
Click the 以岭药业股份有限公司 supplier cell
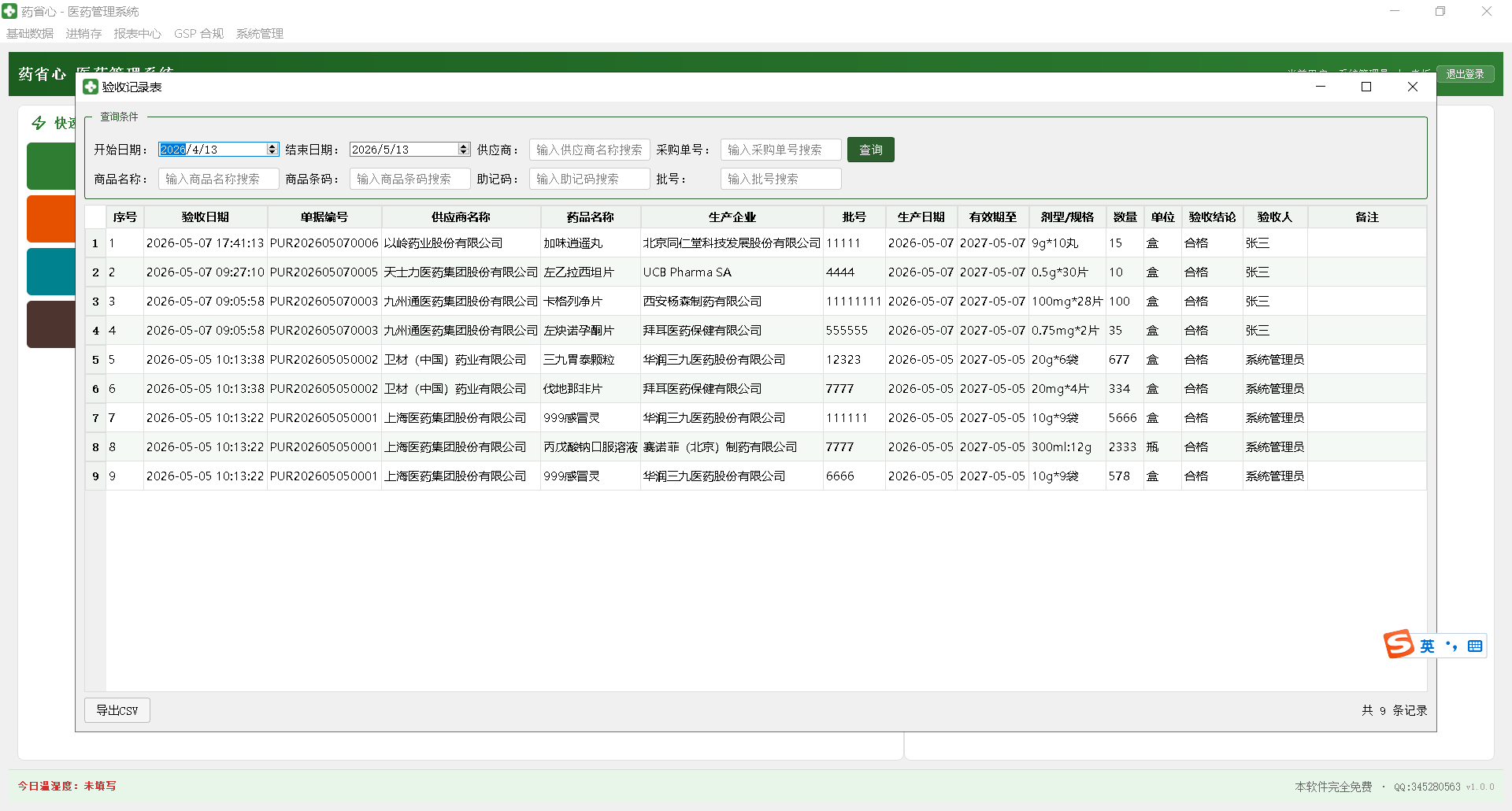coord(461,243)
